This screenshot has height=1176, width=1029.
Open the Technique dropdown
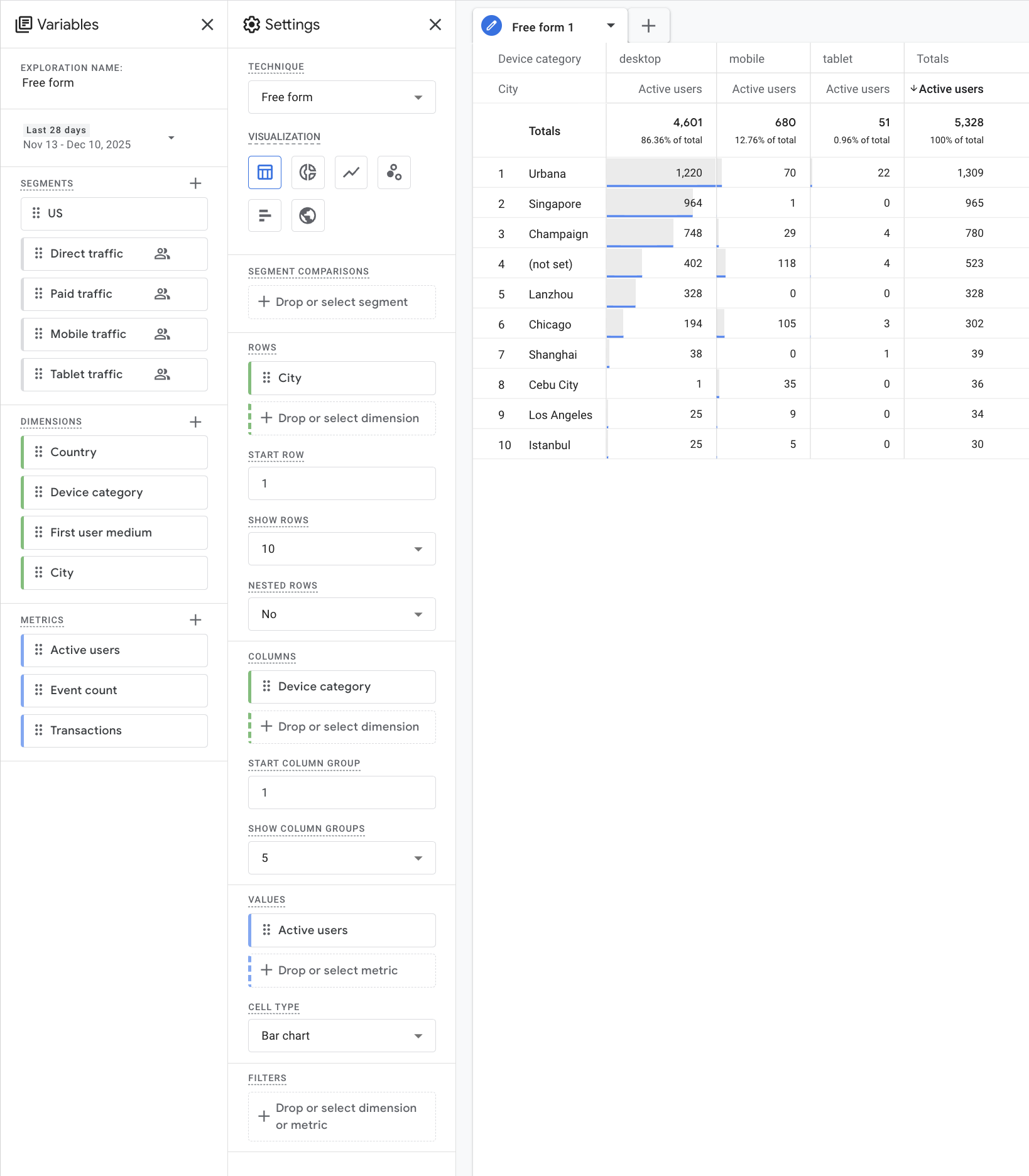342,97
